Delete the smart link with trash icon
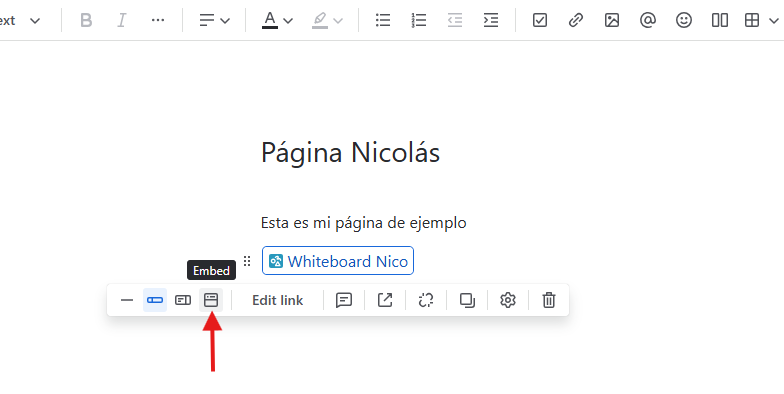The image size is (784, 394). (x=549, y=300)
